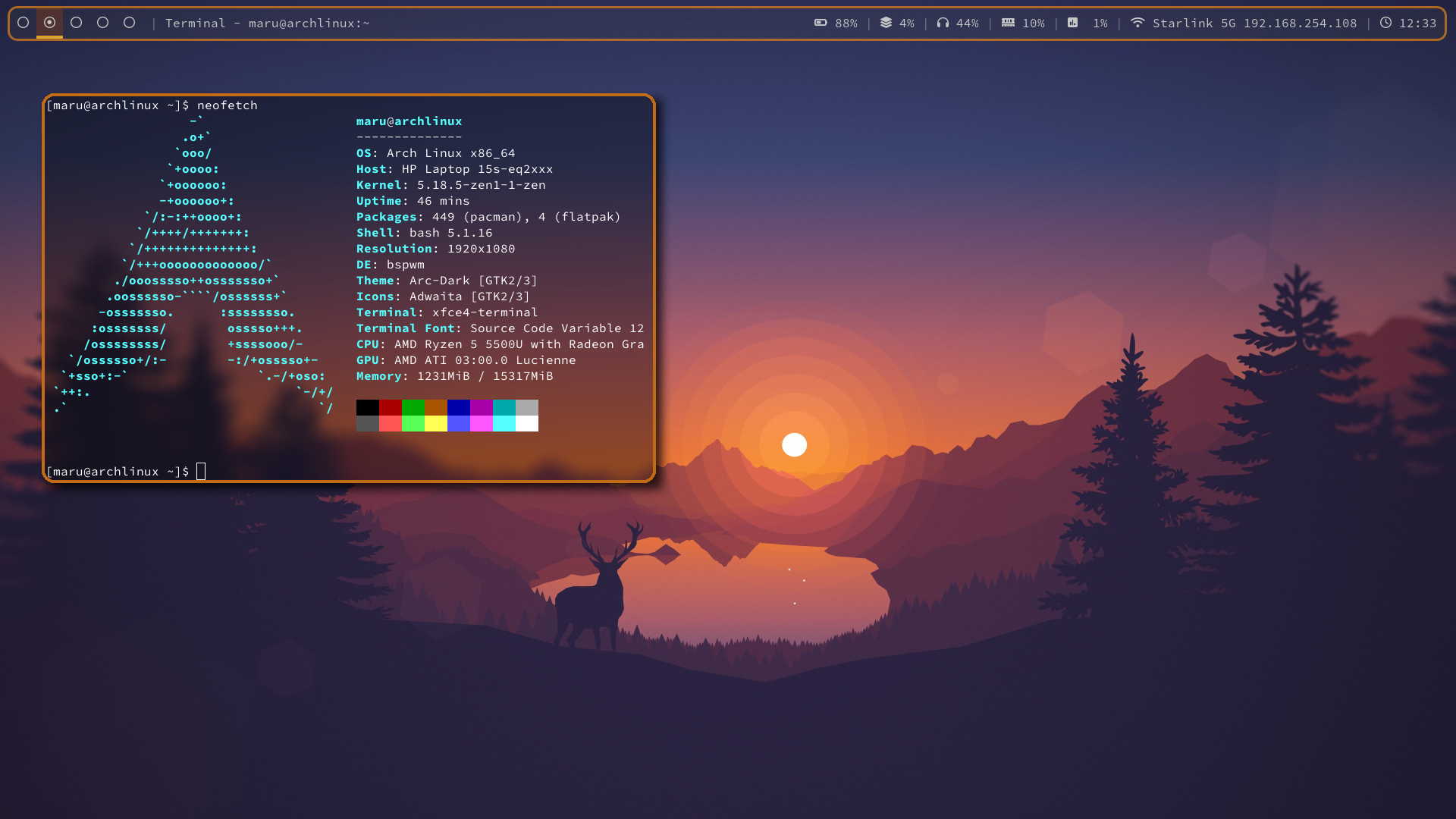Click the WiFi signal icon
Image resolution: width=1456 pixels, height=819 pixels.
pos(1139,23)
